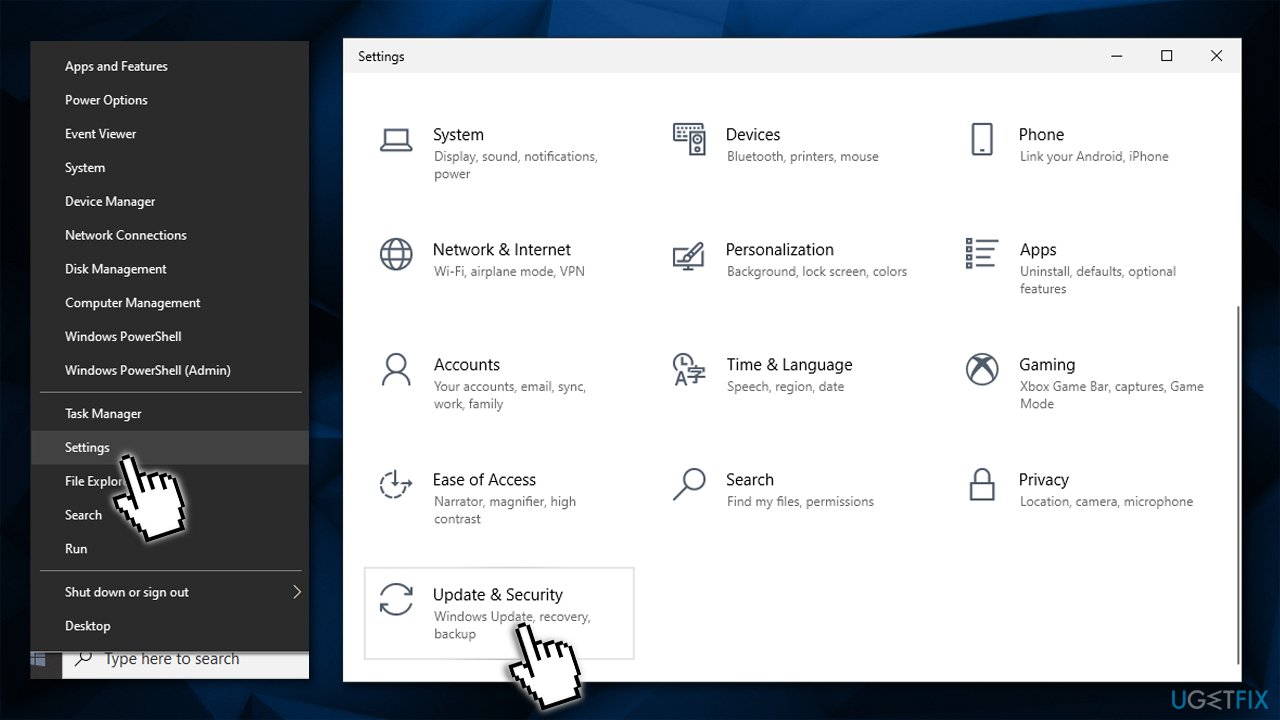Open Network & Internet settings
Image resolution: width=1280 pixels, height=720 pixels.
[x=499, y=269]
